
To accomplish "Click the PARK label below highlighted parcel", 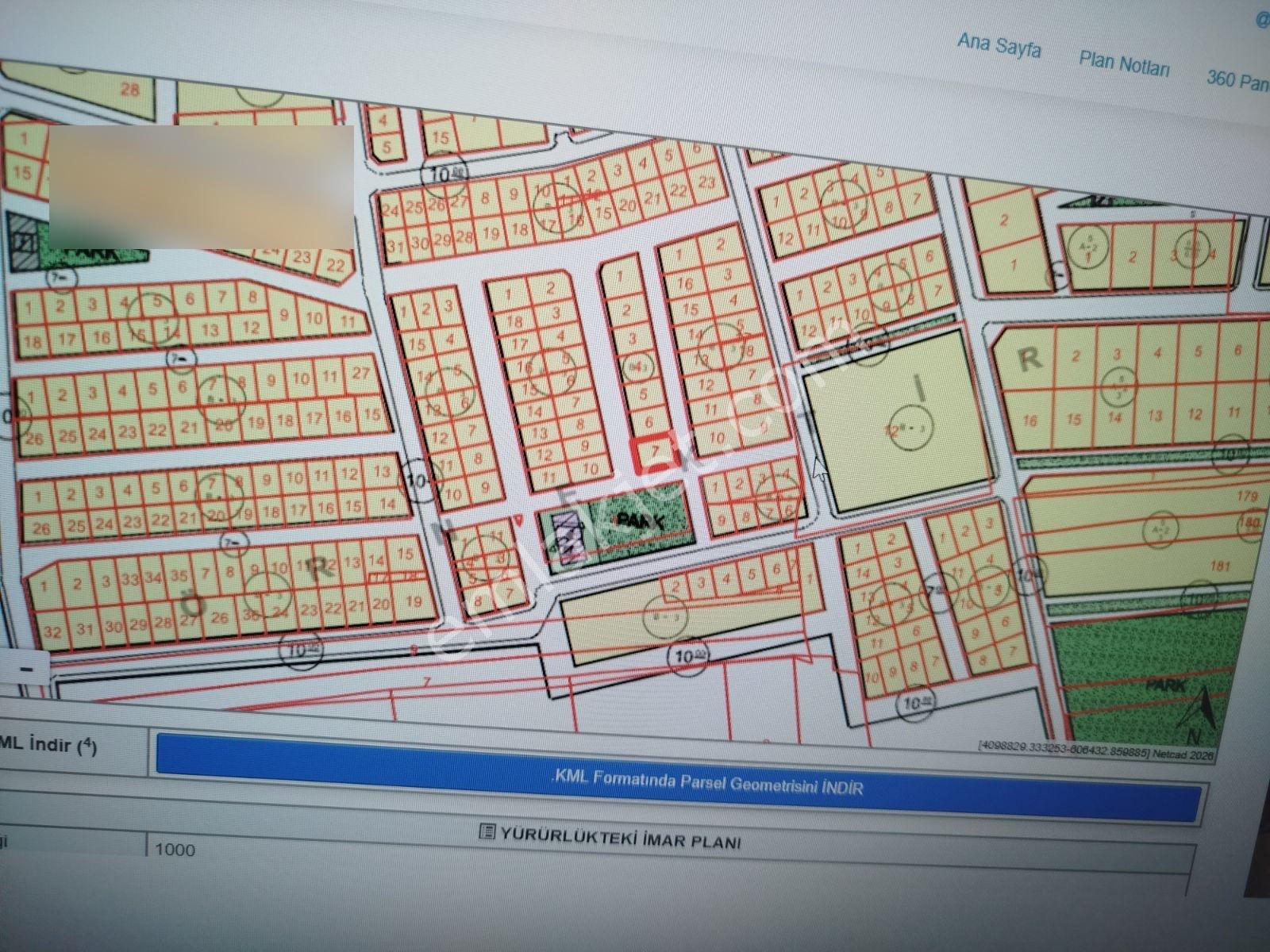I will pyautogui.click(x=639, y=521).
